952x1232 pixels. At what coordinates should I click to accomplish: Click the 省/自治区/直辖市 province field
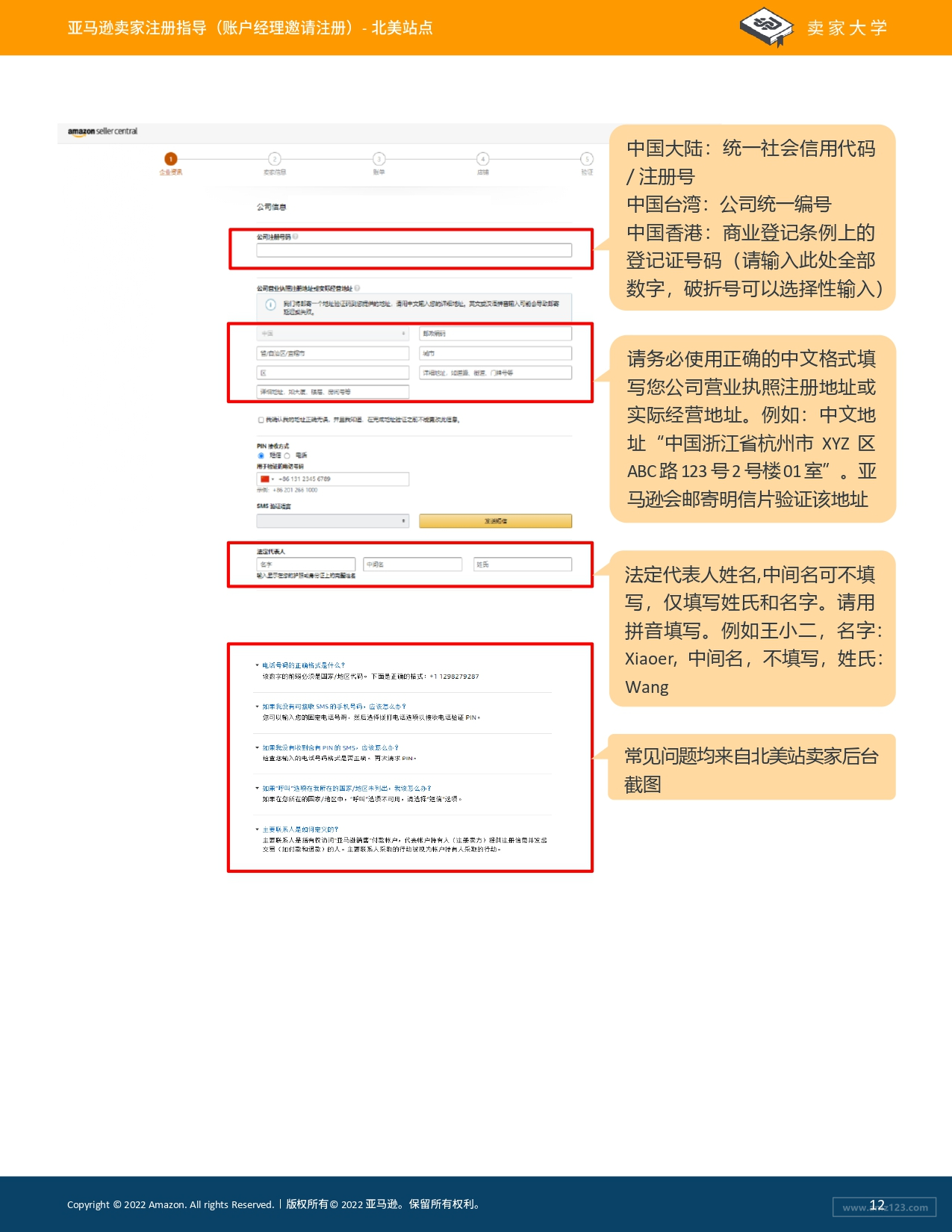click(x=332, y=353)
